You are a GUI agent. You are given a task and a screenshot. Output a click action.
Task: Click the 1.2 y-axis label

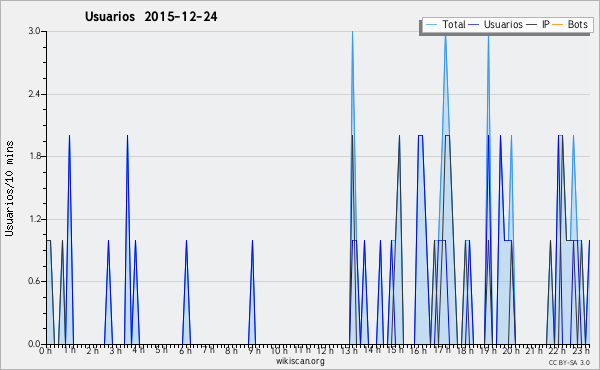point(34,219)
